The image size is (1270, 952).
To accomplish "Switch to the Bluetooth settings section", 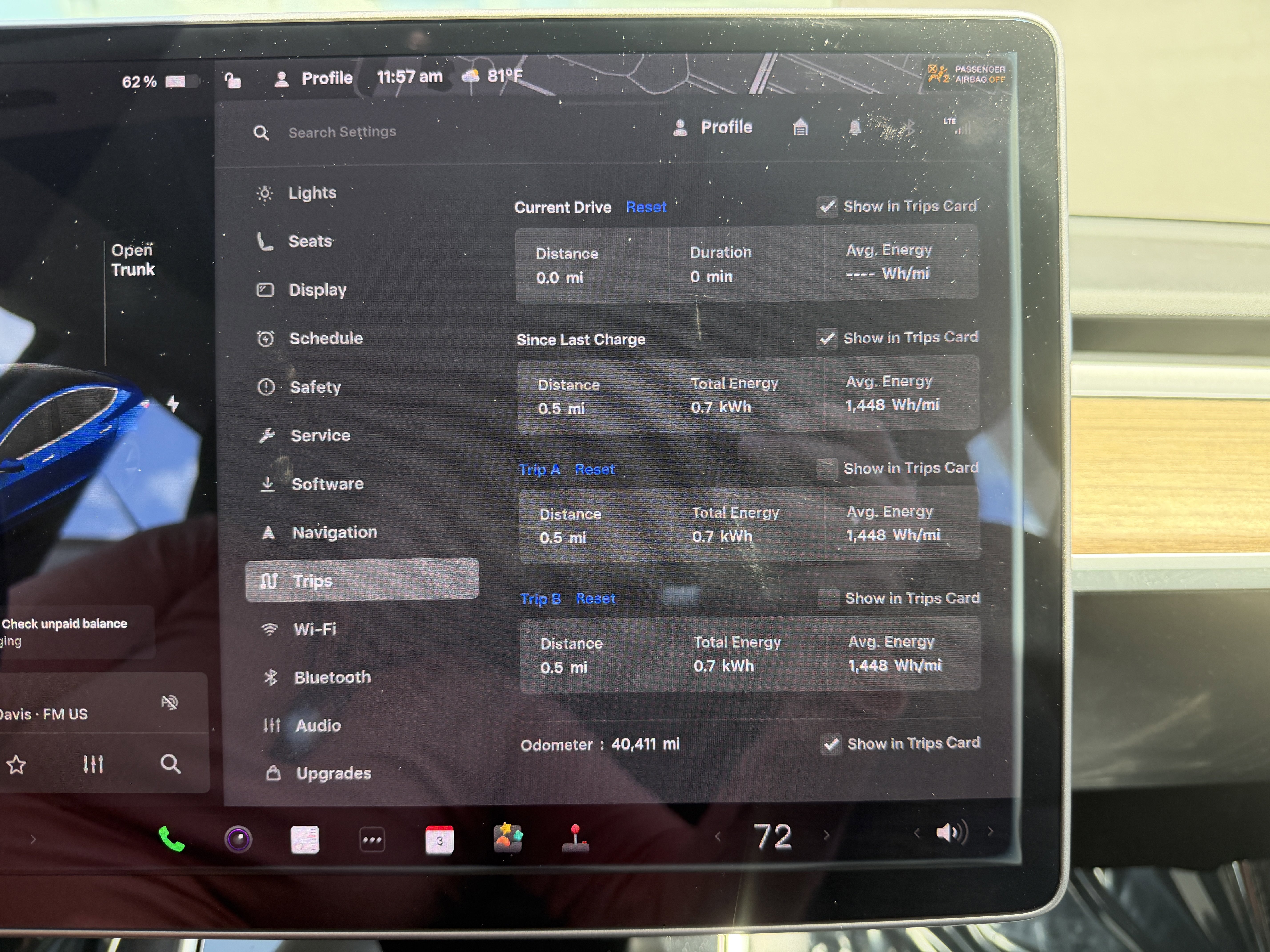I will (332, 677).
